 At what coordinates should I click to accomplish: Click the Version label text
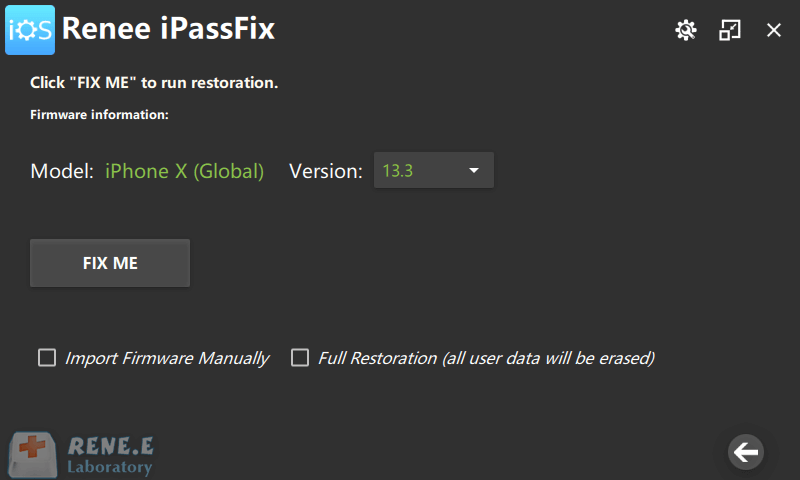click(326, 171)
